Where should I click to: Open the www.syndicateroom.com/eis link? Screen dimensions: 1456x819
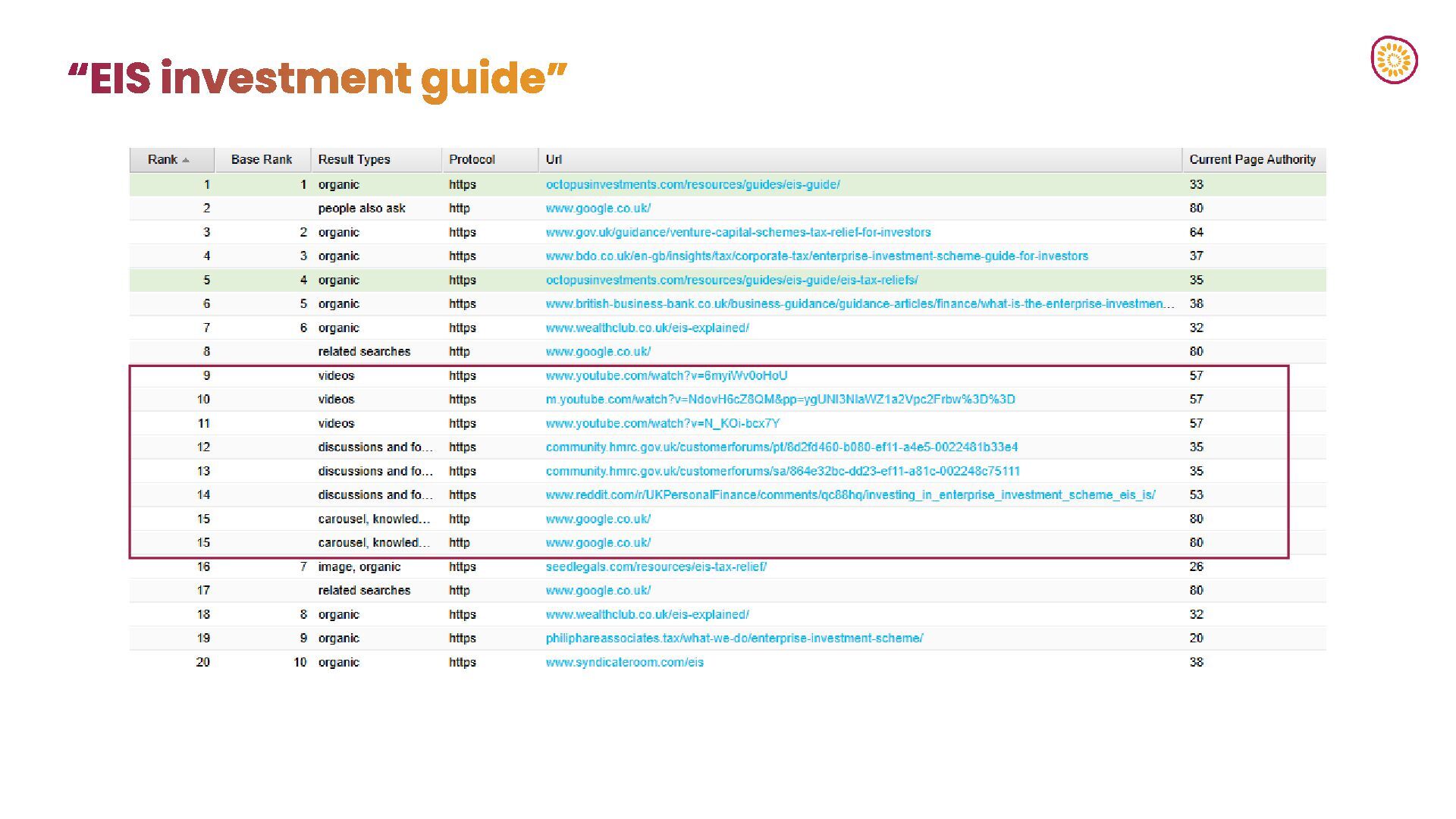pyautogui.click(x=624, y=662)
